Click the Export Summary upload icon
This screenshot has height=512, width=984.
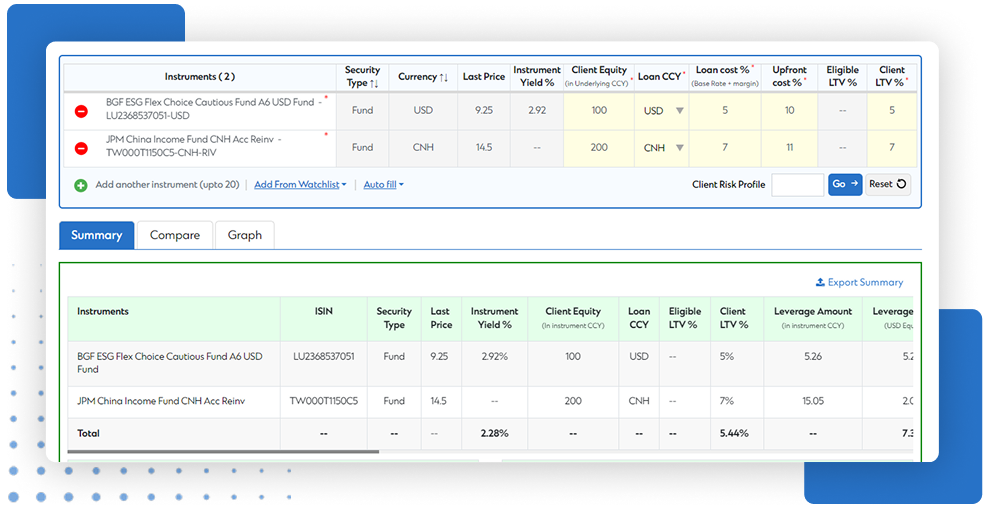click(820, 282)
